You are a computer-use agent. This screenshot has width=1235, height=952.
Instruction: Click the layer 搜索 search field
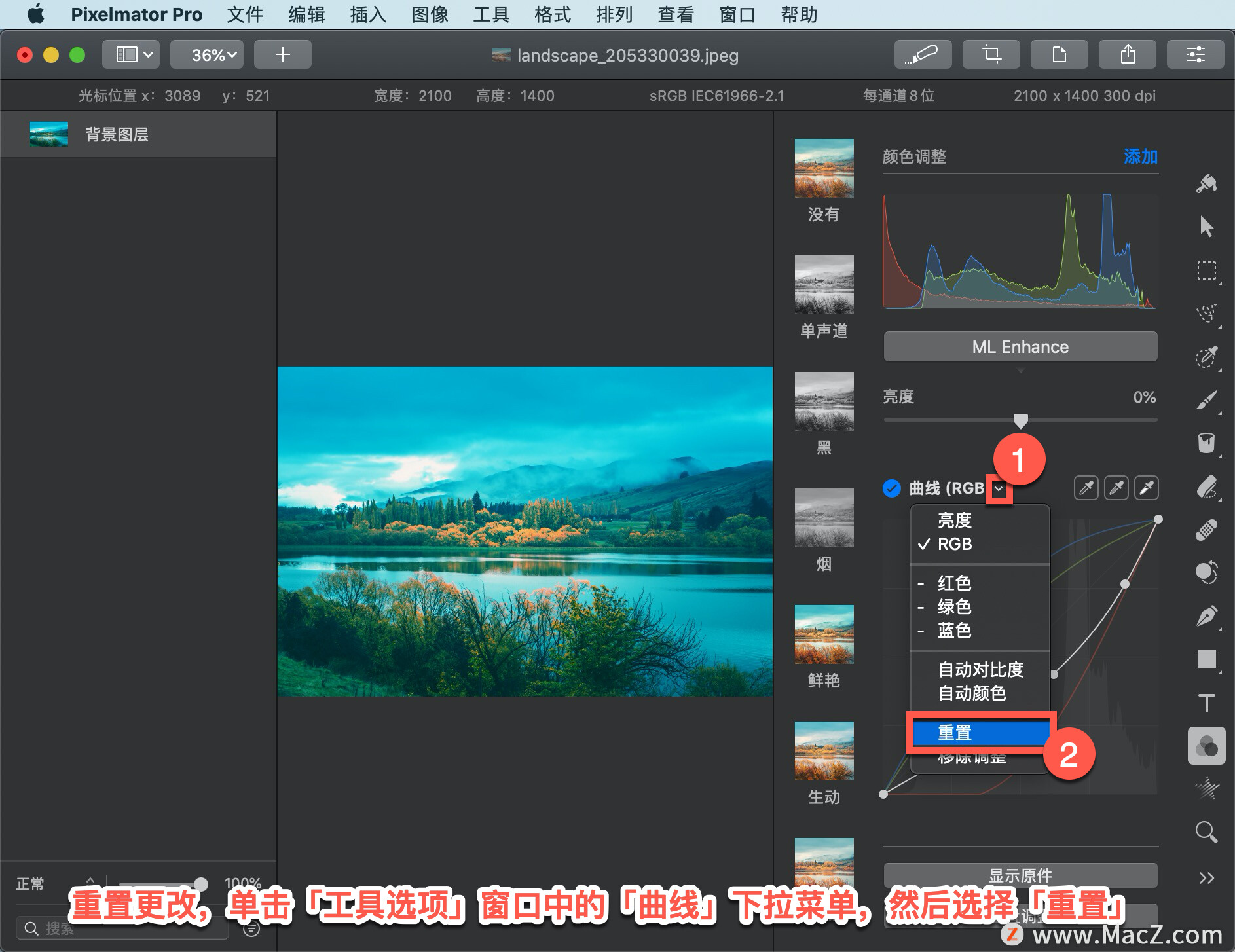(x=122, y=928)
